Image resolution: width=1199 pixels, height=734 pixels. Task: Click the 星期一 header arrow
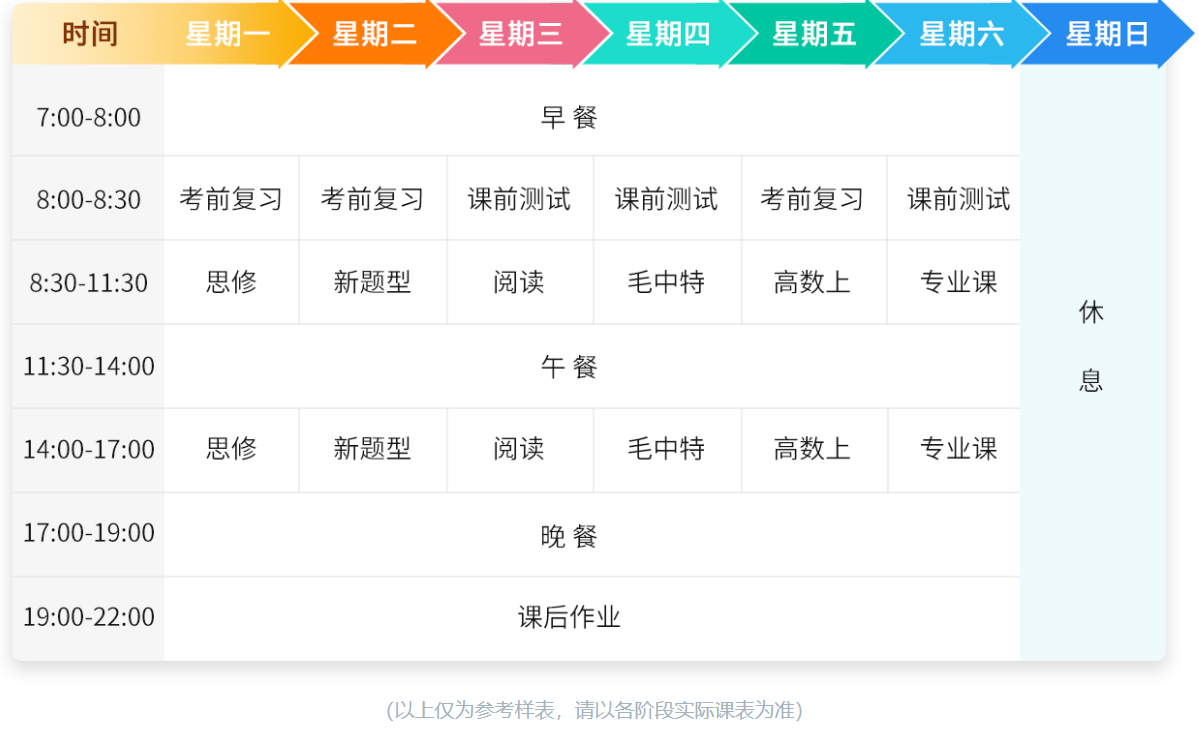click(x=228, y=34)
